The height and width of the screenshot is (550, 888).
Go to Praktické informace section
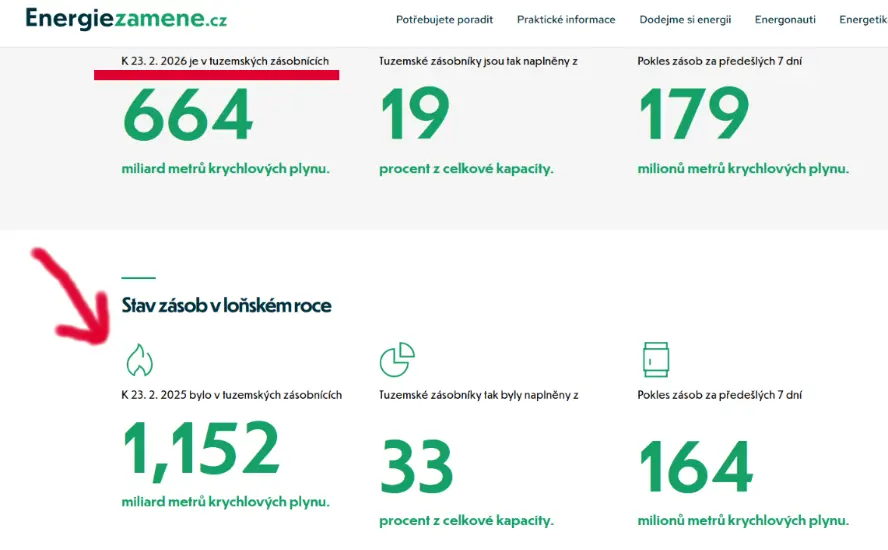566,20
